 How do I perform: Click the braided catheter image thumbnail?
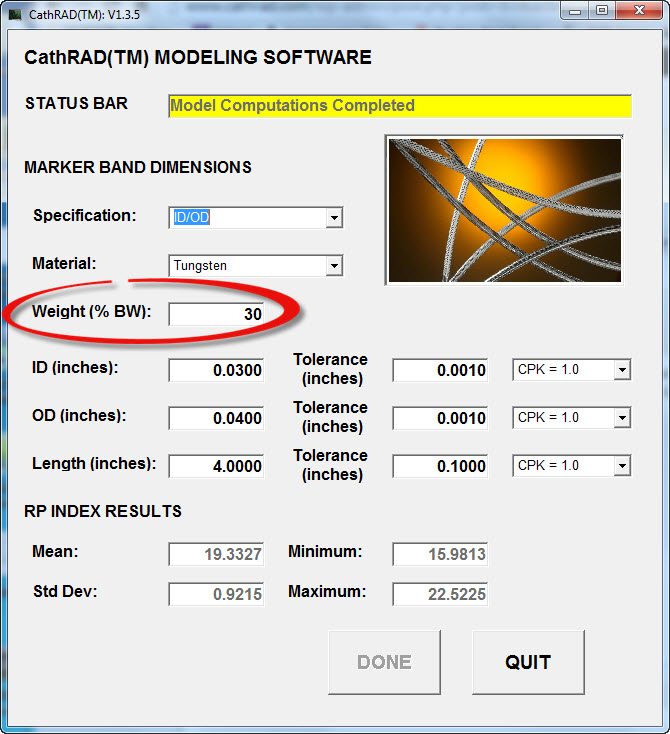[x=504, y=210]
